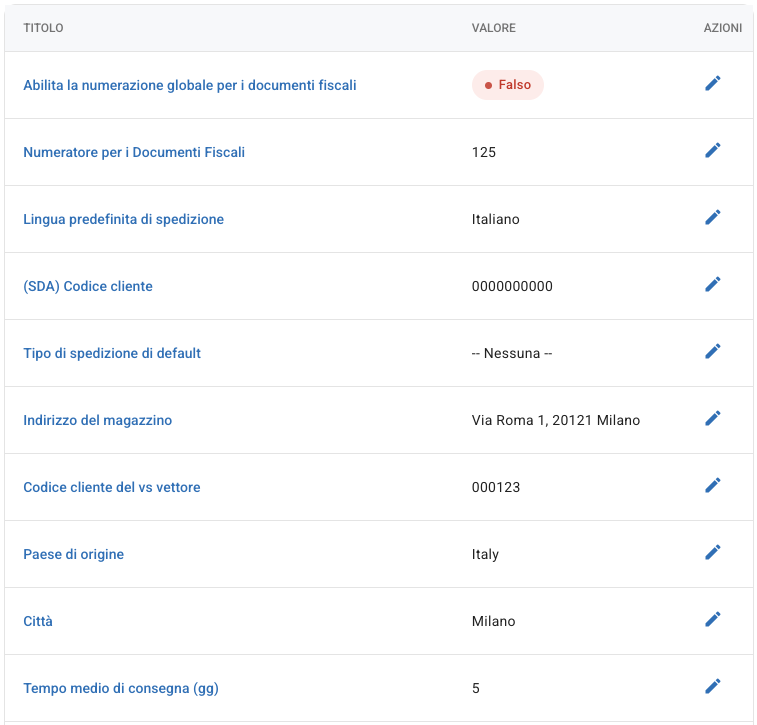
Task: Click the AZIONI column header
Action: point(722,28)
